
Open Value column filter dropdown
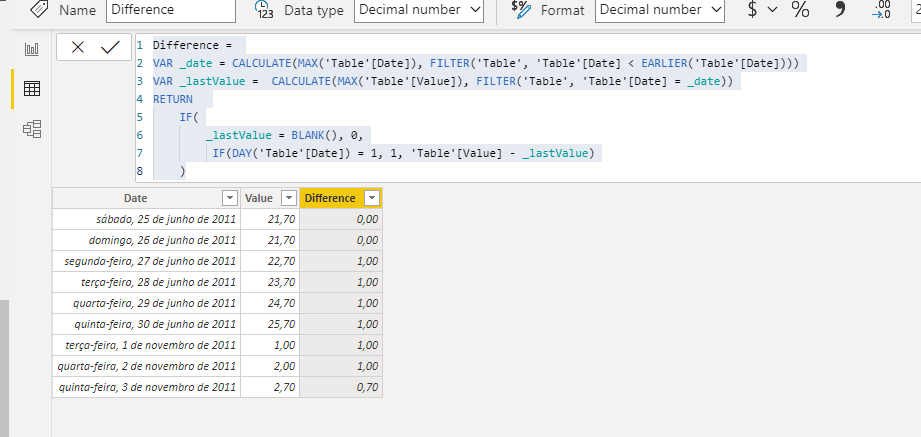click(288, 198)
